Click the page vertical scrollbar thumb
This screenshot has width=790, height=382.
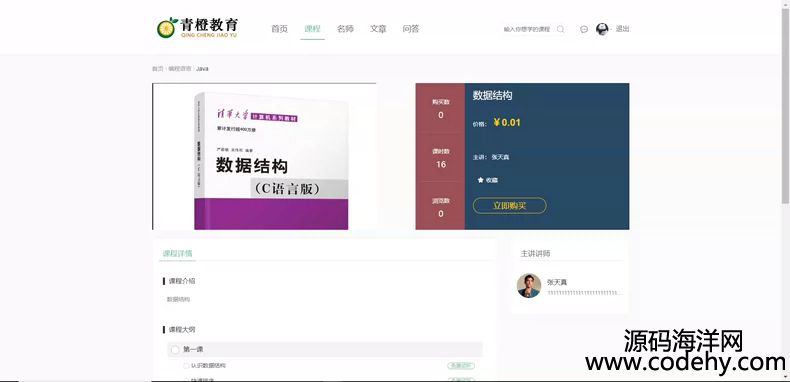[785, 106]
